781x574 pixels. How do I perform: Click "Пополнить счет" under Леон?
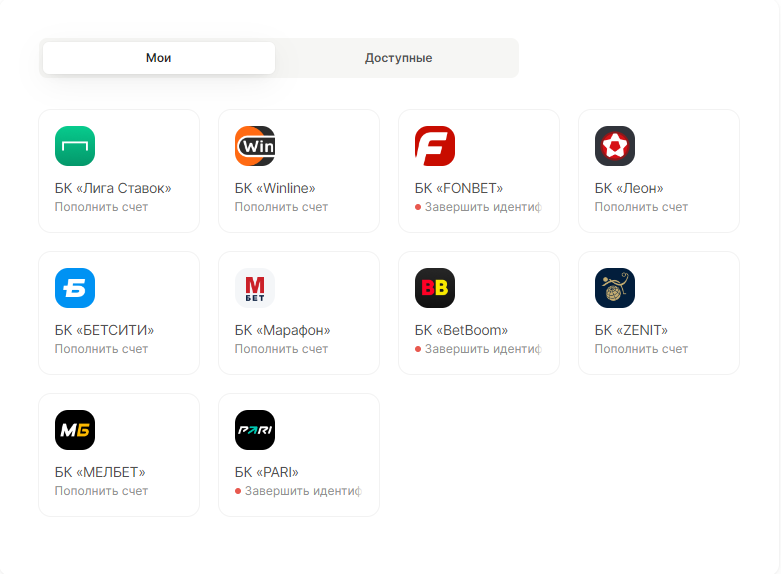641,207
